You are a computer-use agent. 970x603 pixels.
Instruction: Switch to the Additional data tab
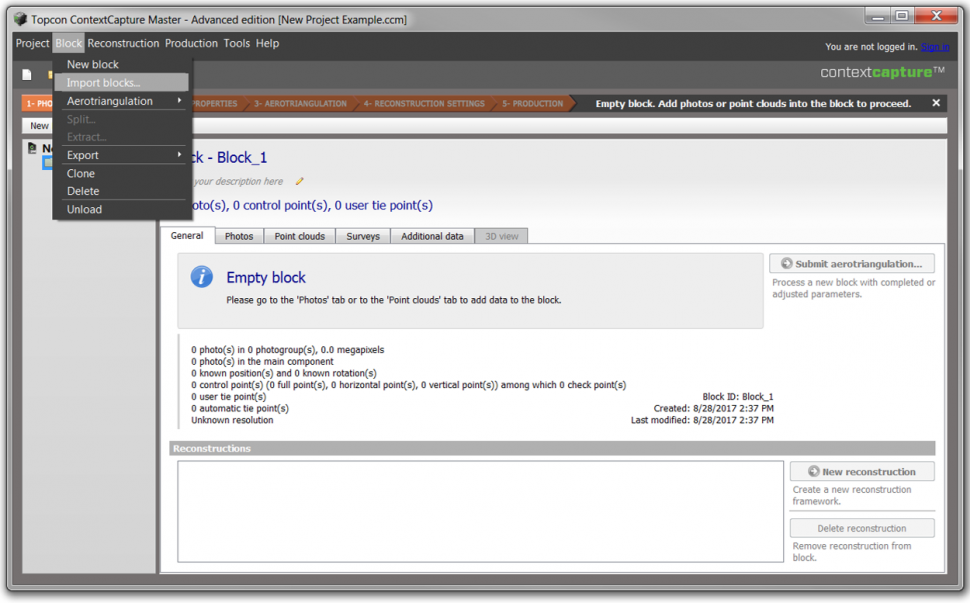click(x=432, y=236)
